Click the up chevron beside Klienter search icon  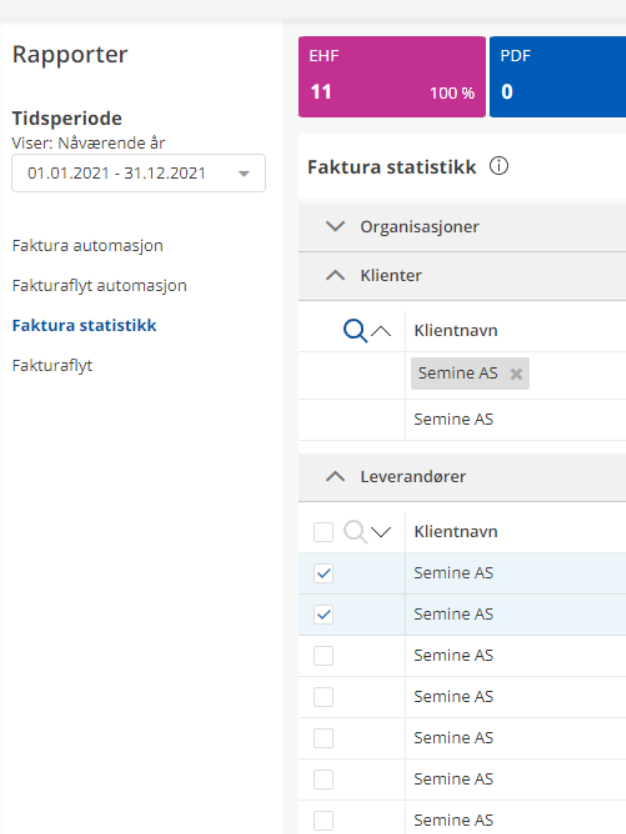[x=381, y=331]
